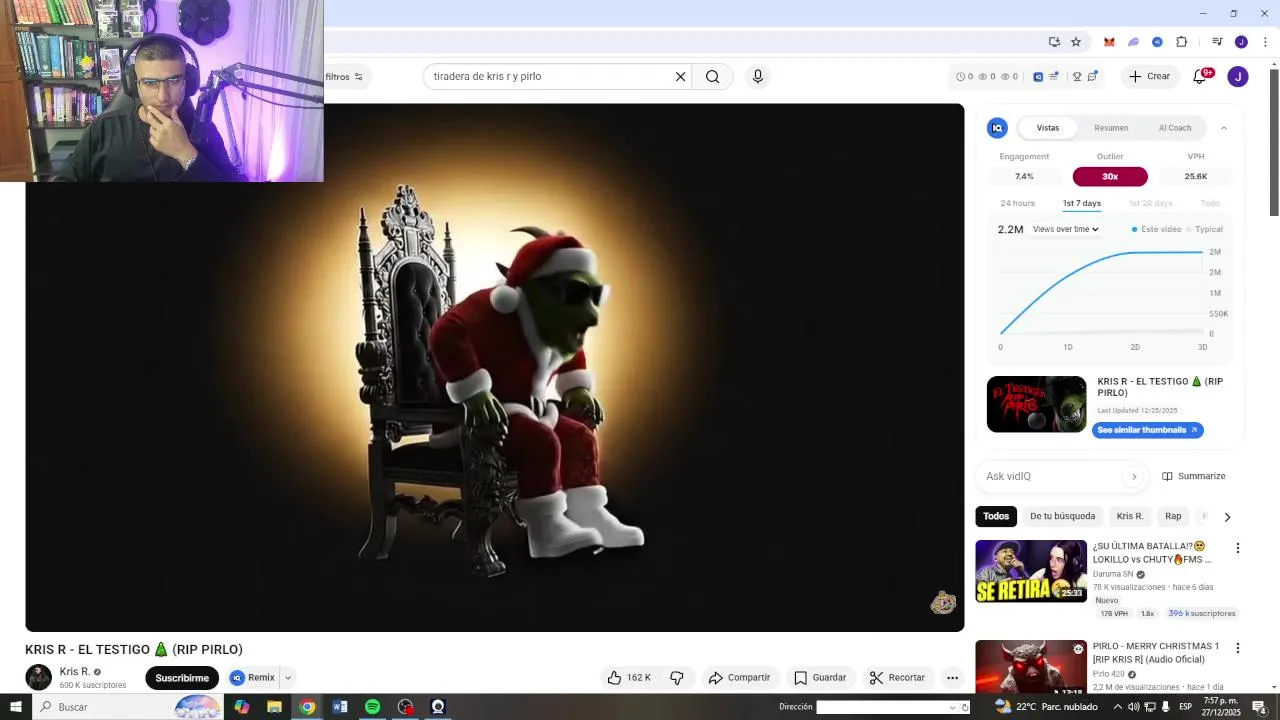Open the Chrome profile avatar
Viewport: 1280px width, 720px height.
click(1241, 42)
